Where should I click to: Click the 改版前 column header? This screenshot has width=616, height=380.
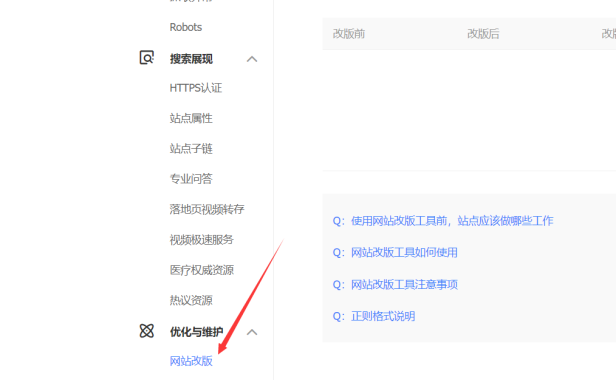[349, 34]
